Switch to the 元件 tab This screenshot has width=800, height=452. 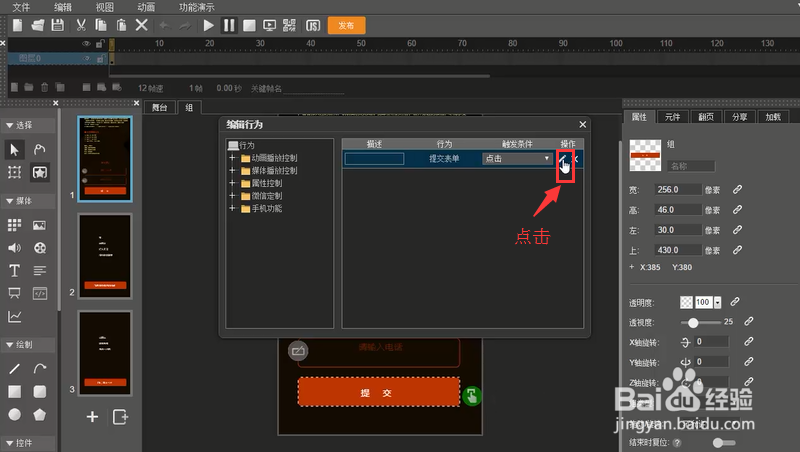tap(672, 117)
